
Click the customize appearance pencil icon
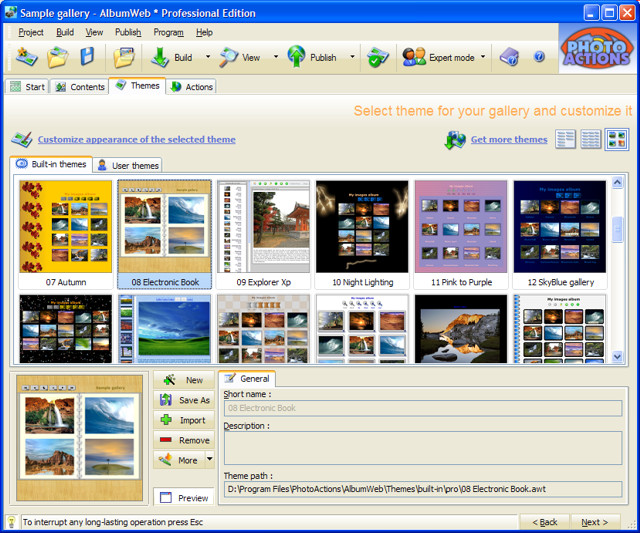(22, 139)
